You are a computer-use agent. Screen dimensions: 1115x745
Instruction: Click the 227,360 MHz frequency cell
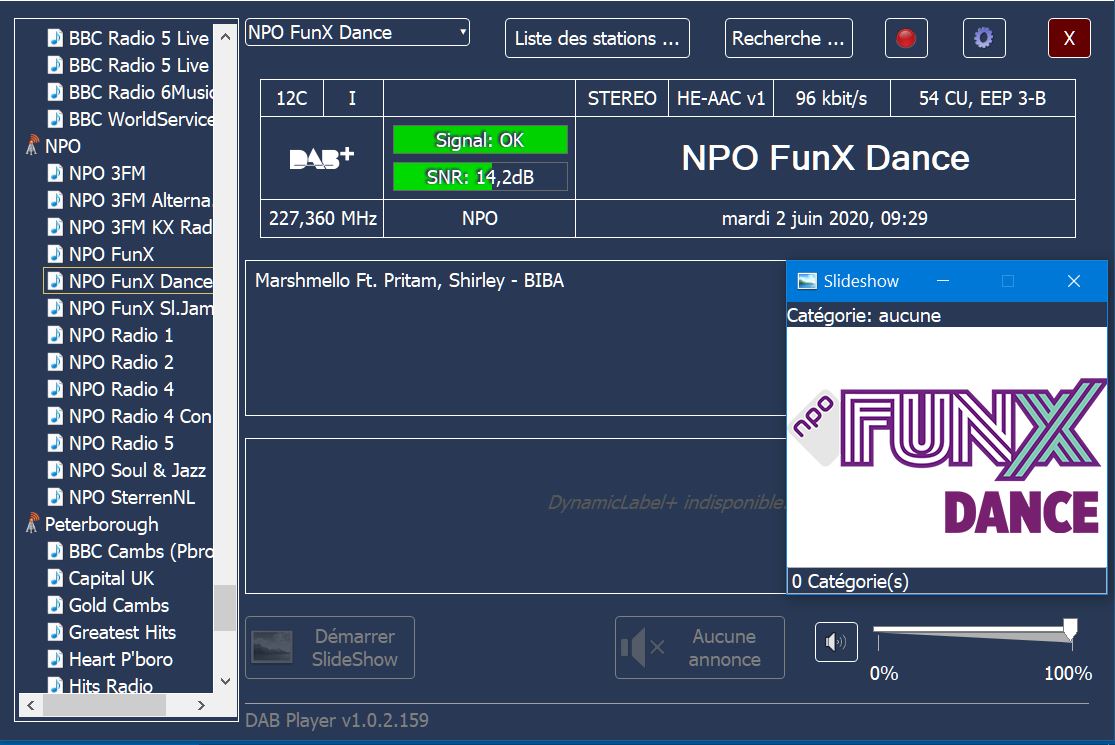point(322,218)
